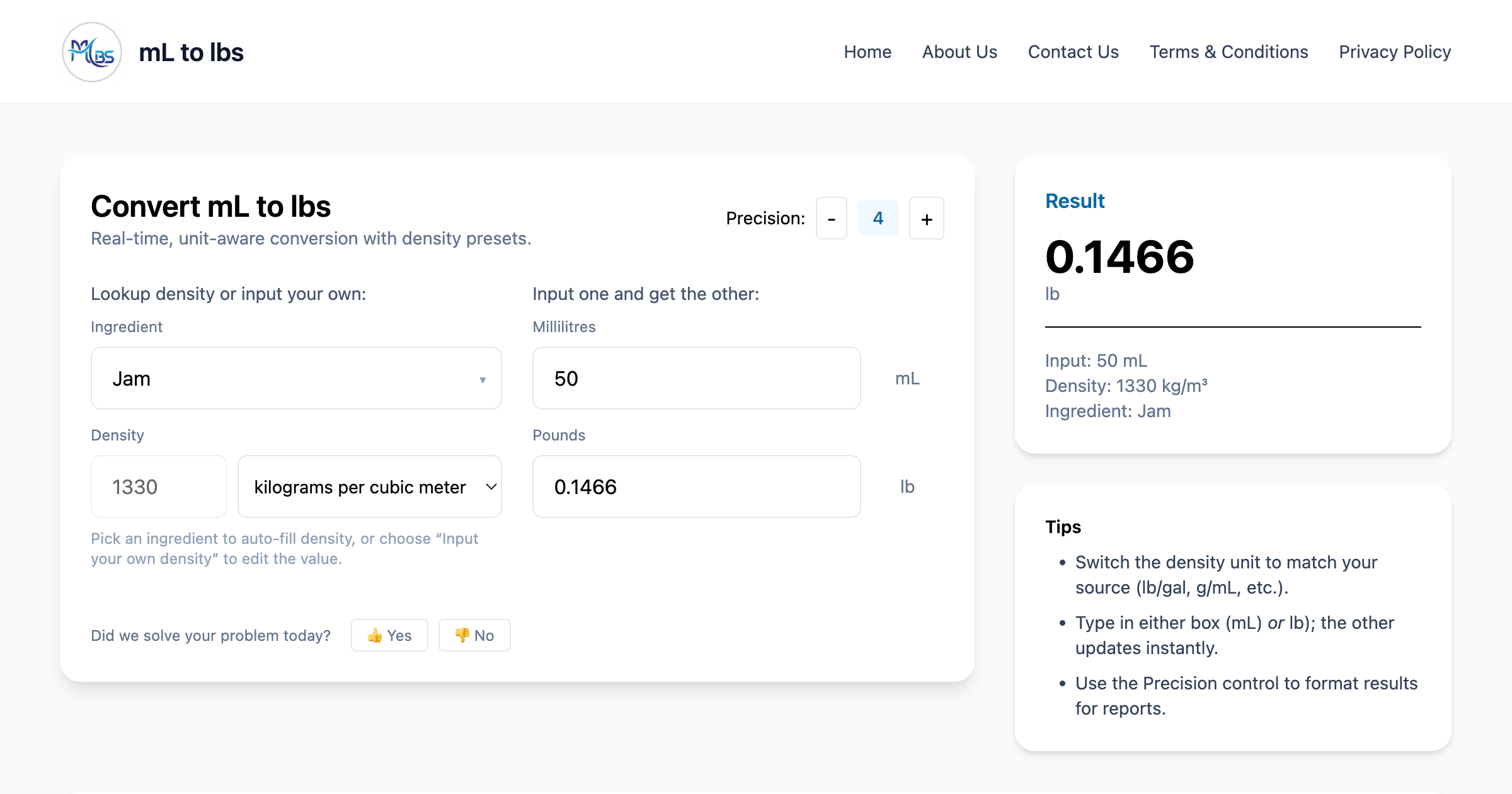Open the Contact Us page

1073,52
